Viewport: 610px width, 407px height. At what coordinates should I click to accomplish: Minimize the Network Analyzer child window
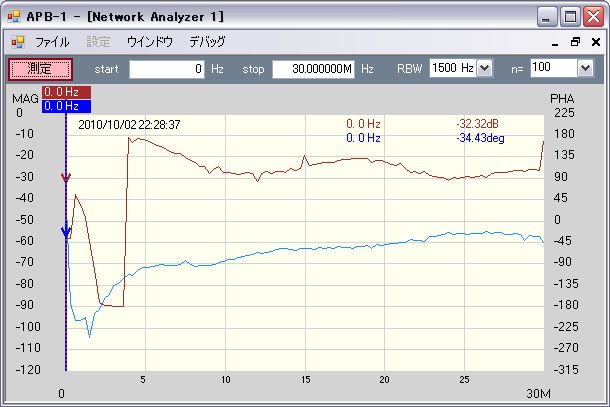point(557,42)
